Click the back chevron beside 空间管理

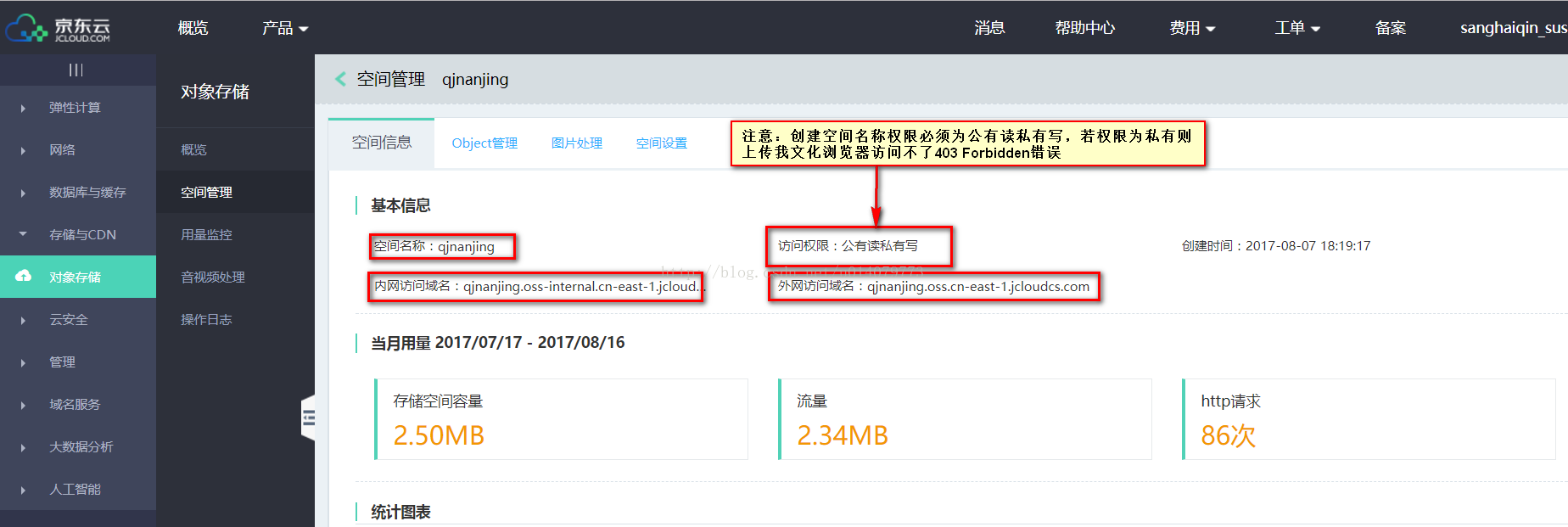pos(341,79)
